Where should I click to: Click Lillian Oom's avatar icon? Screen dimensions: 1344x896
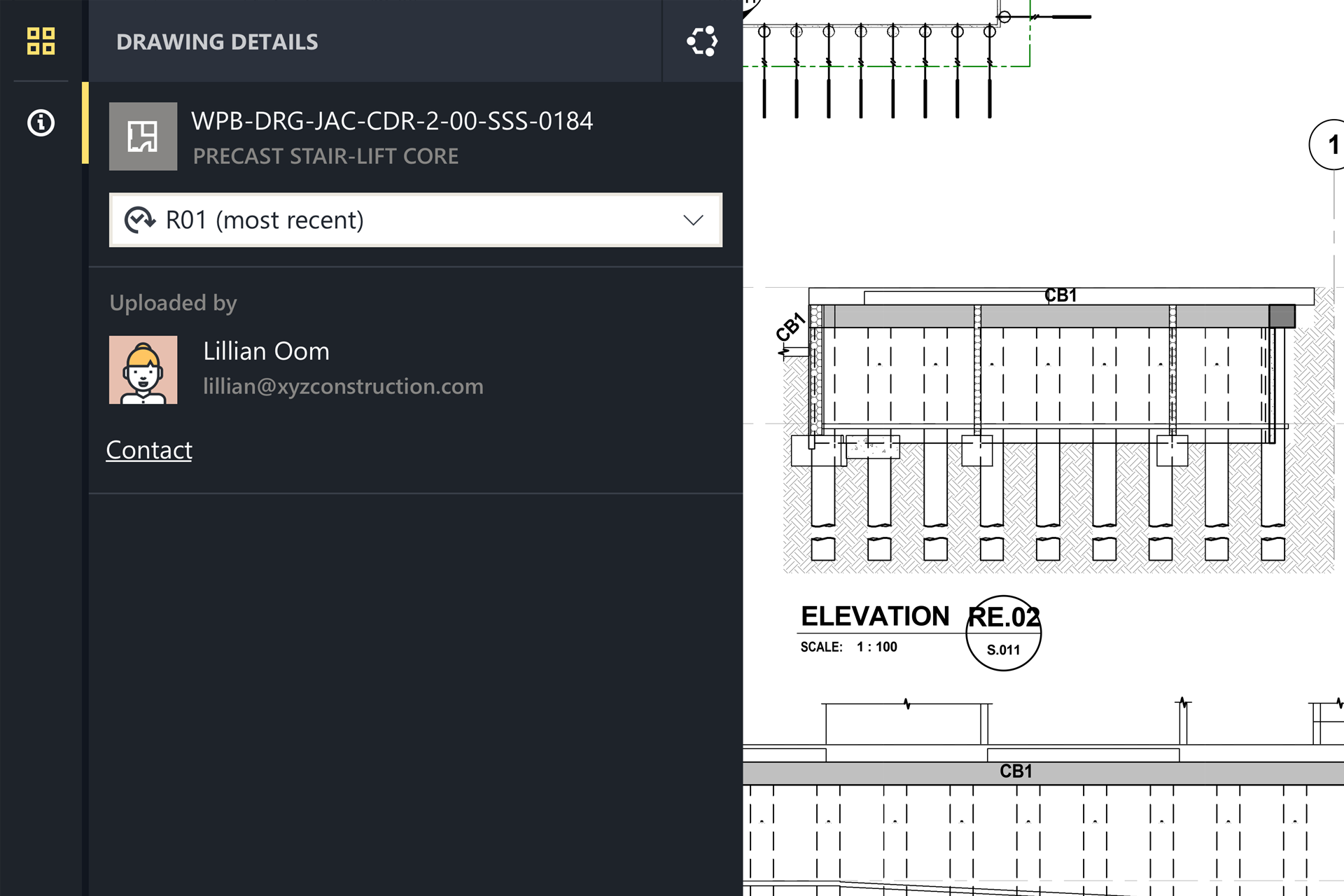coord(143,370)
